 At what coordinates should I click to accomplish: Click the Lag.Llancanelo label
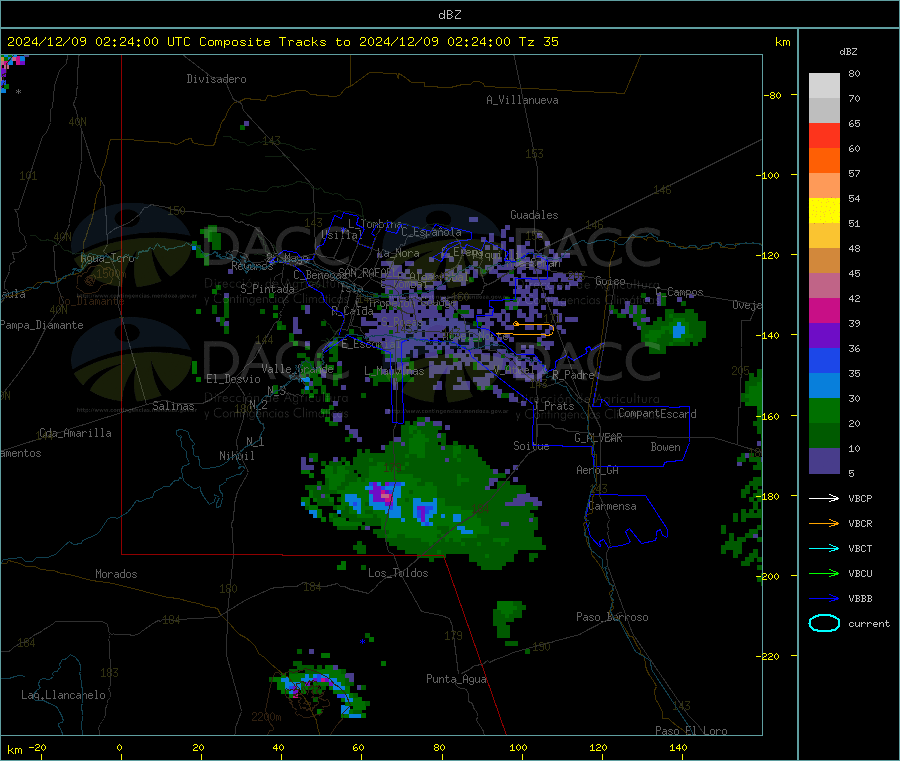click(x=64, y=695)
